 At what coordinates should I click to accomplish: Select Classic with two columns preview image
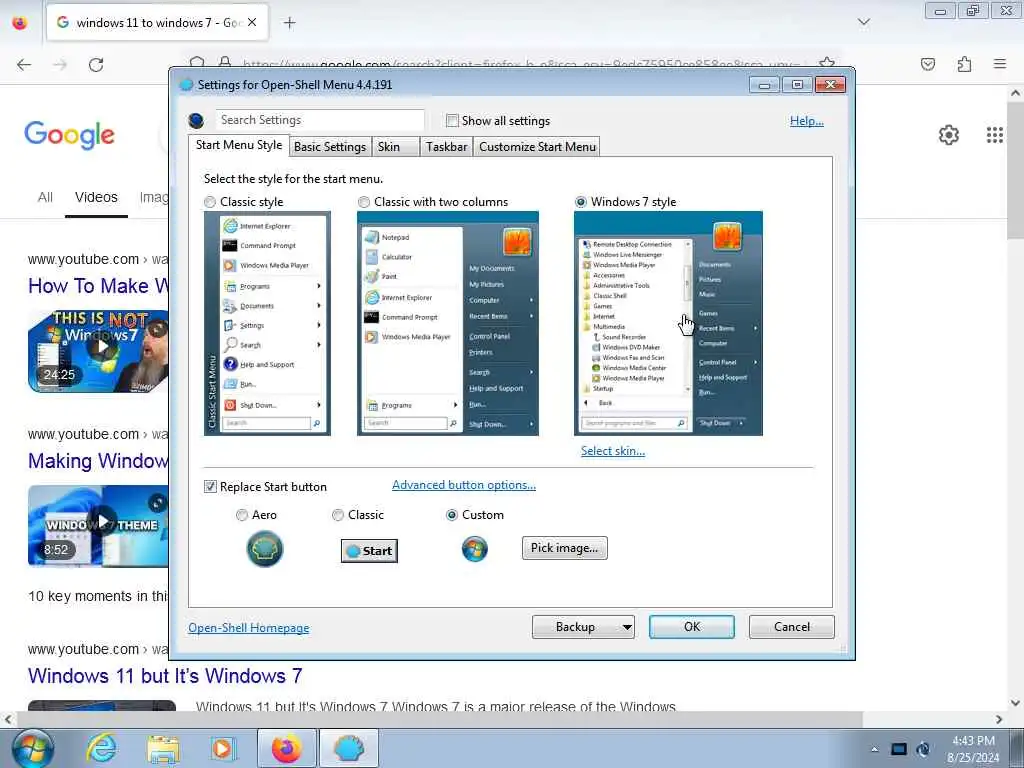[448, 323]
